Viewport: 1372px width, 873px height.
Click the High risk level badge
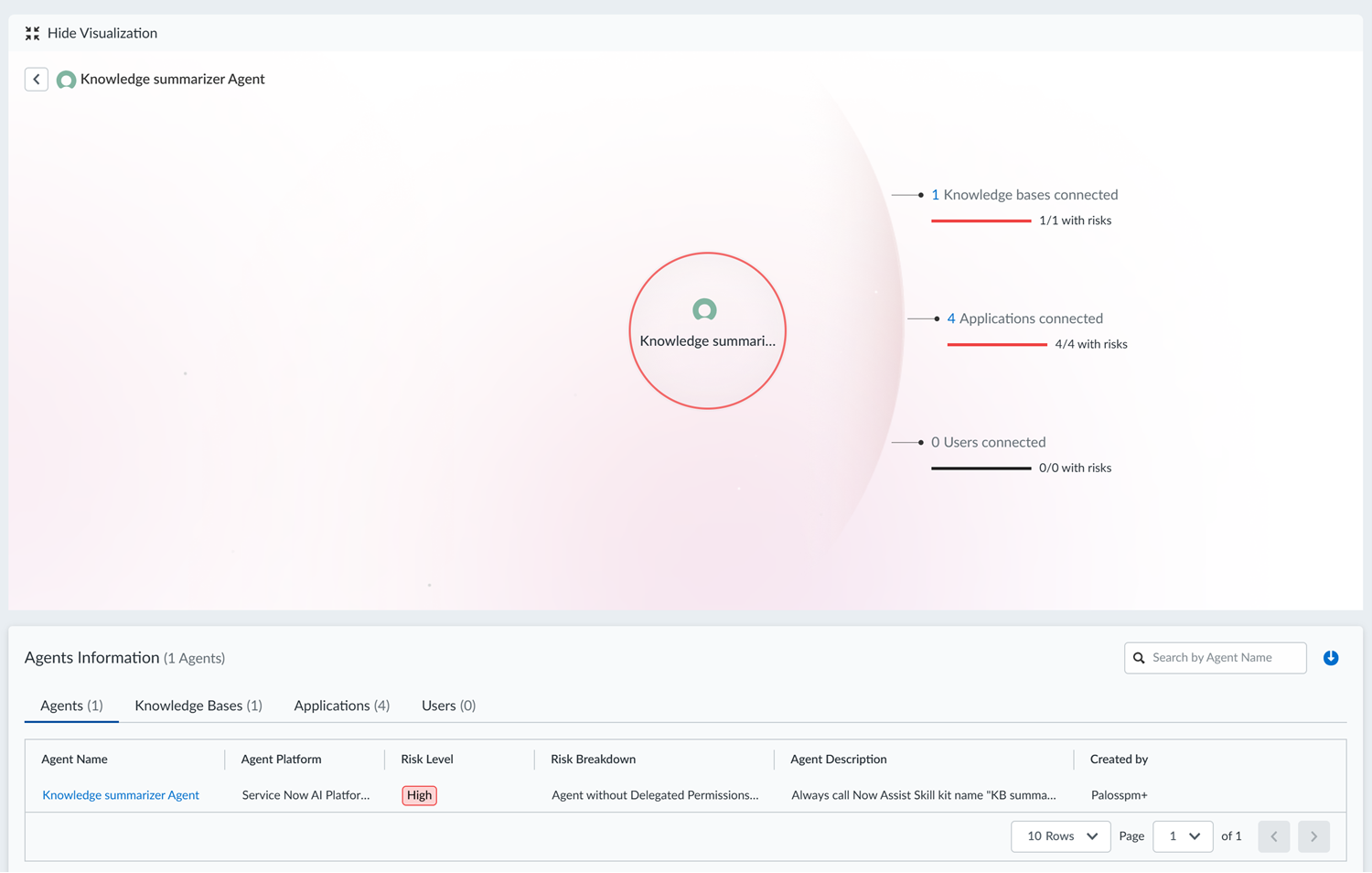tap(419, 795)
